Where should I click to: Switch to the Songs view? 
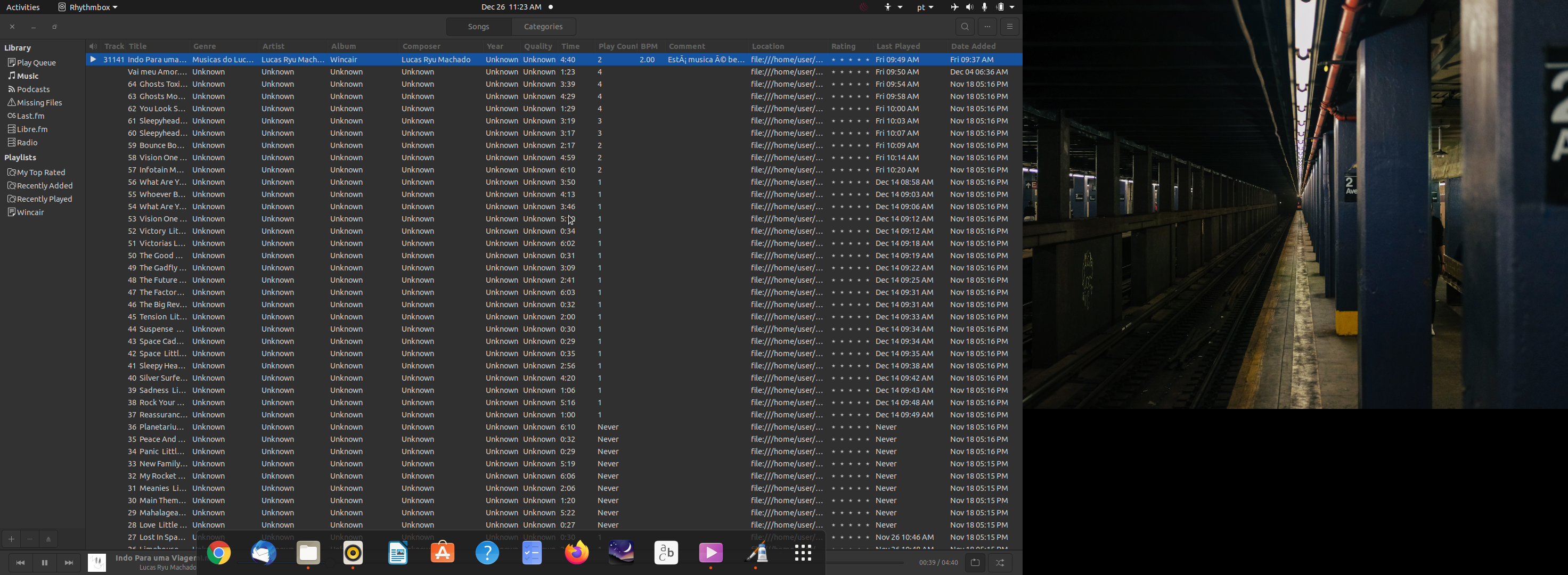click(478, 27)
